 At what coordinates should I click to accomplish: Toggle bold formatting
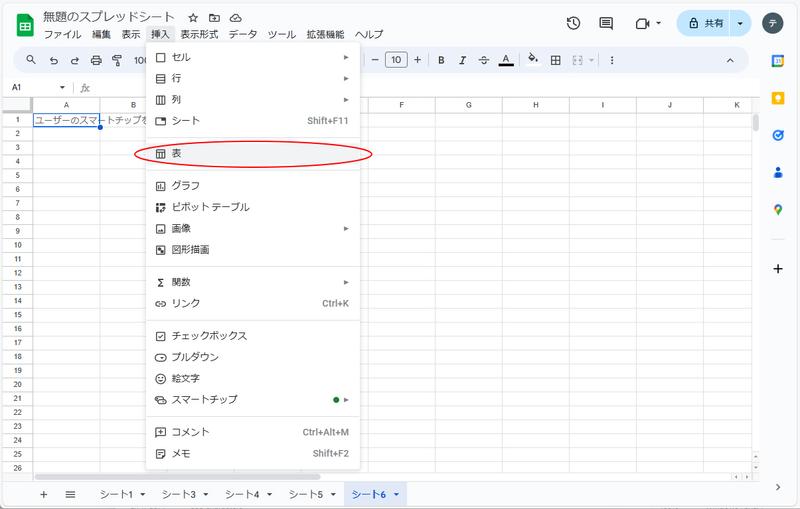[x=441, y=60]
